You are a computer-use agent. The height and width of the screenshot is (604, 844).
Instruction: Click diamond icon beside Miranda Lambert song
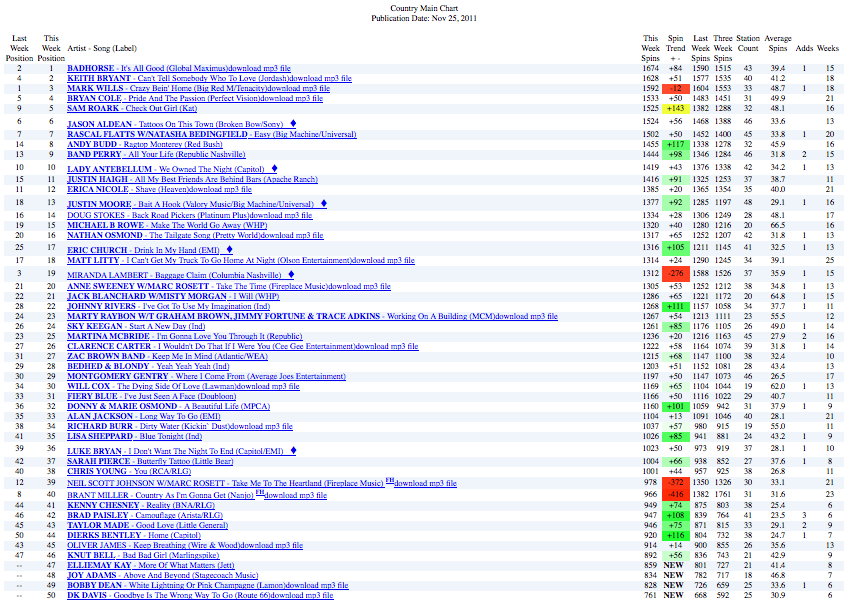pos(291,275)
